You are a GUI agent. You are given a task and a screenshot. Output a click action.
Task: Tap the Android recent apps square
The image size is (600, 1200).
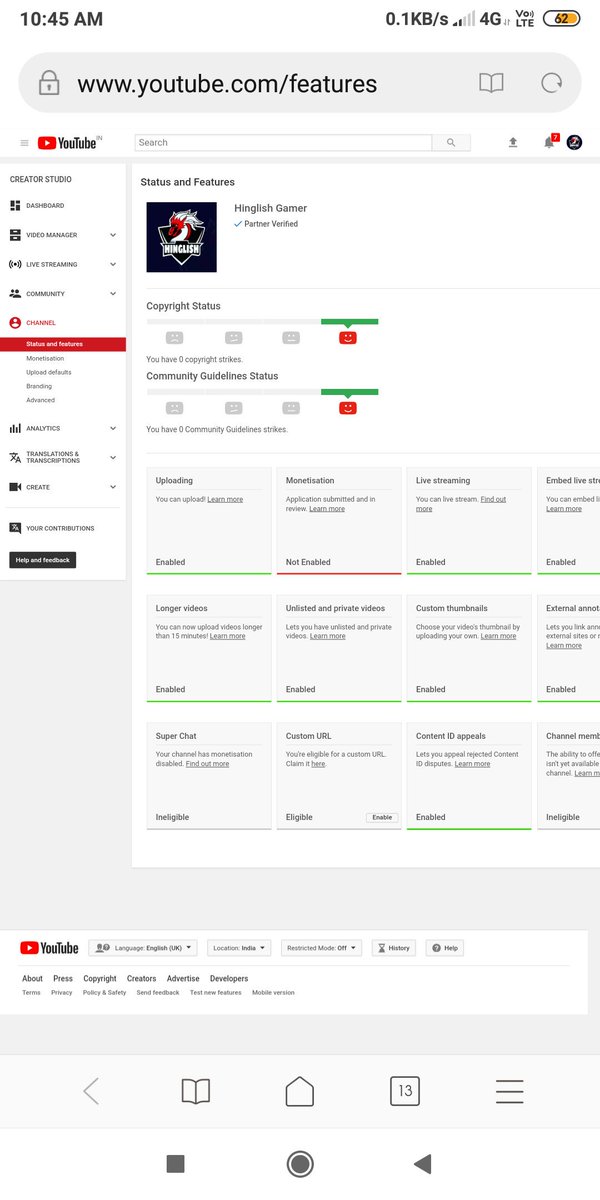click(175, 1163)
